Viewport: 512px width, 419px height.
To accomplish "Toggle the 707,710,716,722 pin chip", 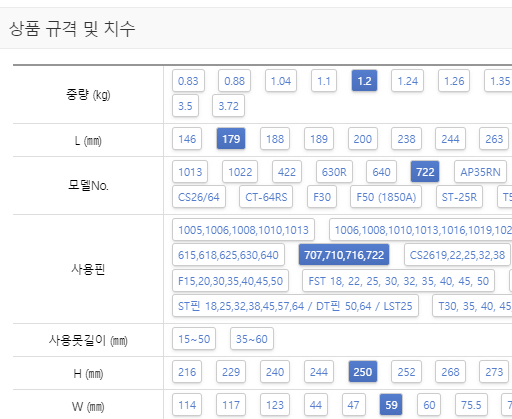I will coord(344,255).
